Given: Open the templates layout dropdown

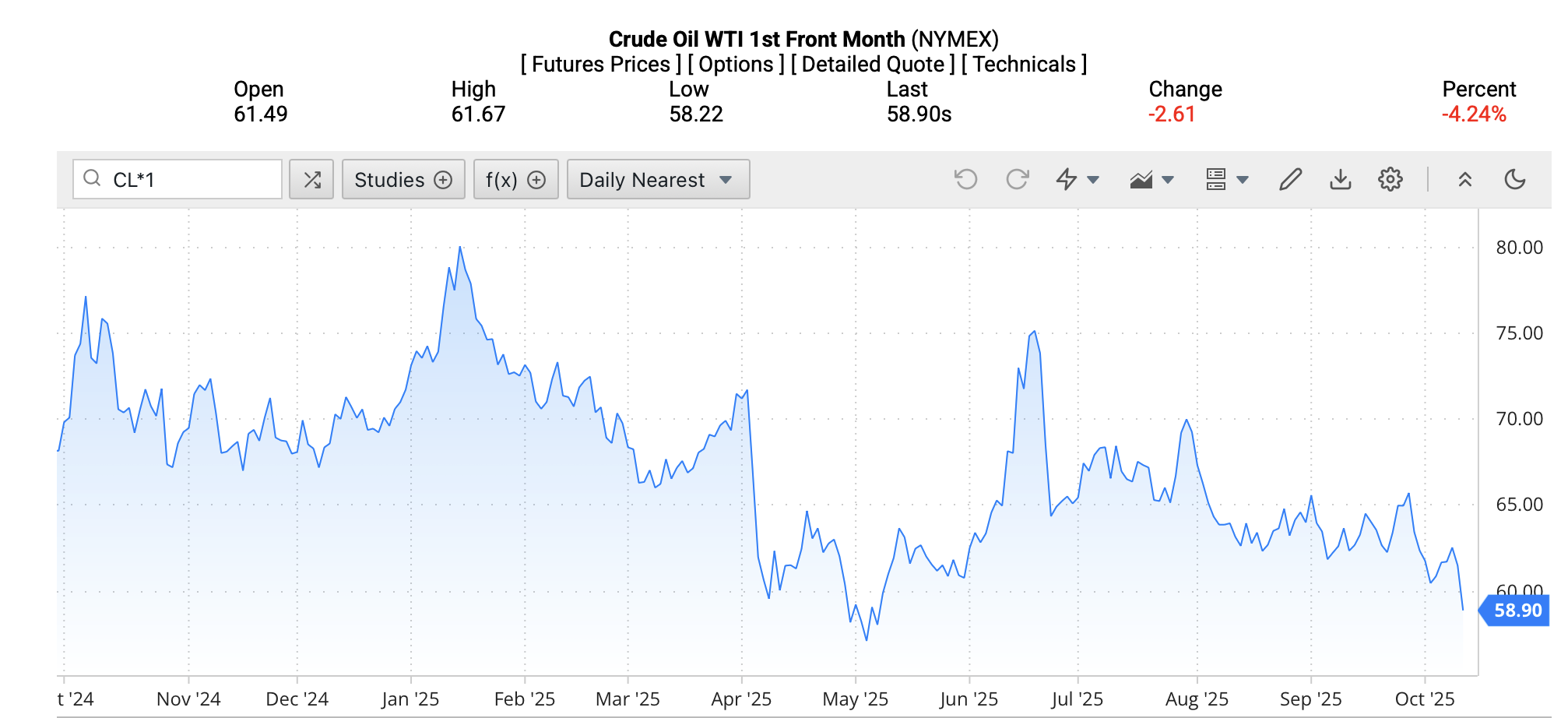Looking at the screenshot, I should 1226,180.
